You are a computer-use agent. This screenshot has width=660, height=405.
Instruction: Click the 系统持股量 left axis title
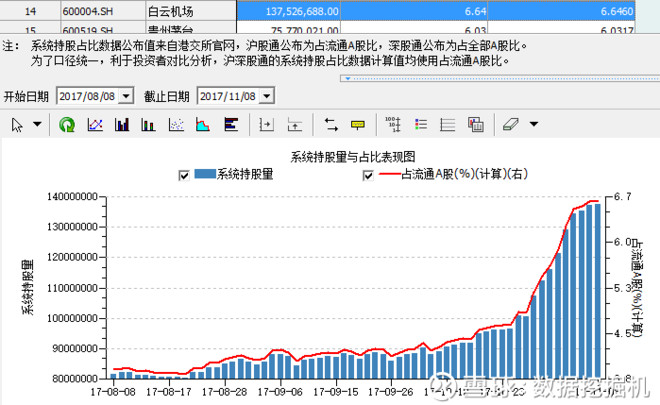tap(27, 287)
